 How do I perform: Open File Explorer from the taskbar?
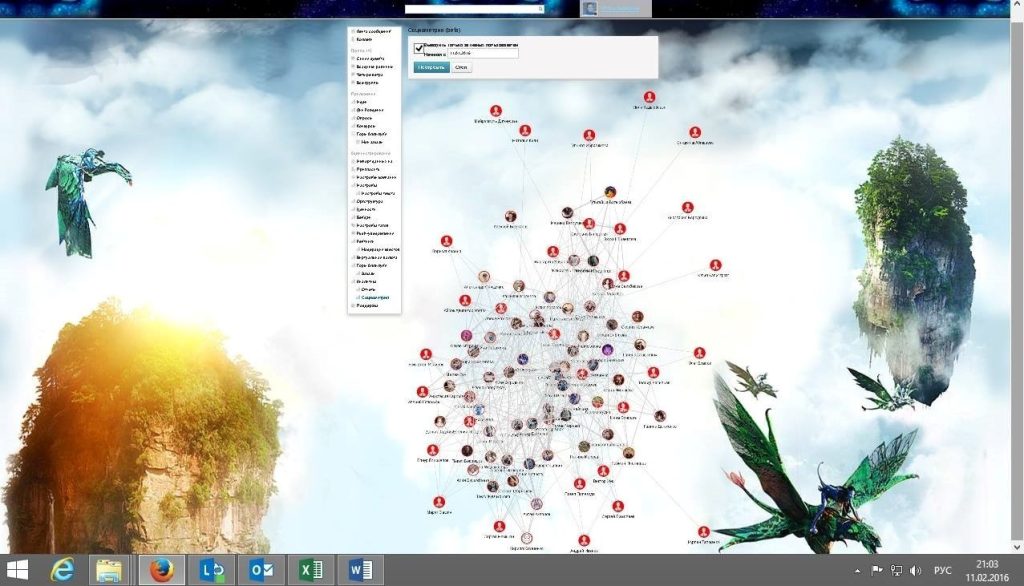tap(110, 570)
